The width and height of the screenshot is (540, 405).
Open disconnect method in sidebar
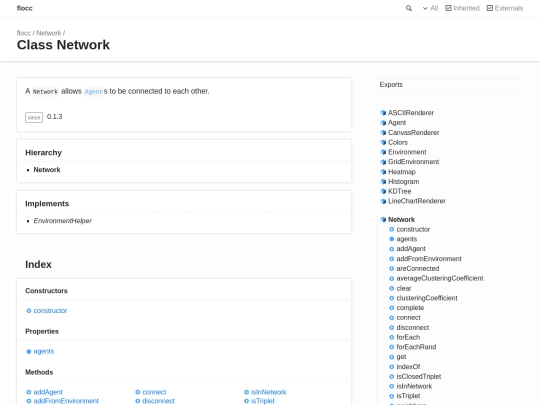click(413, 328)
